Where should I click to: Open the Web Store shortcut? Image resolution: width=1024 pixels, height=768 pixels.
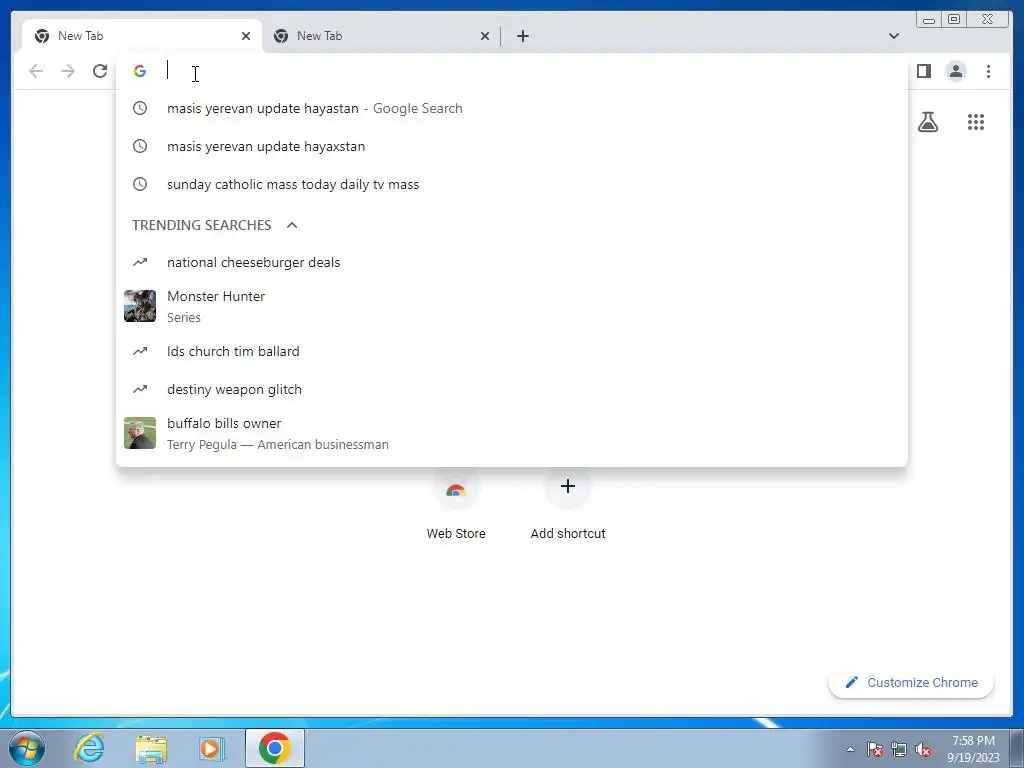point(456,505)
